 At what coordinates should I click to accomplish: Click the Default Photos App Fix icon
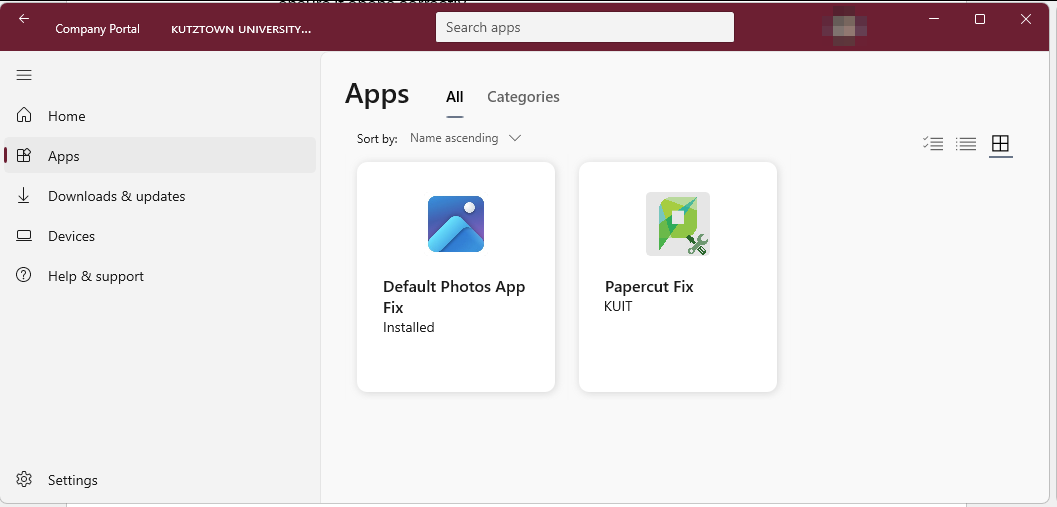point(456,224)
